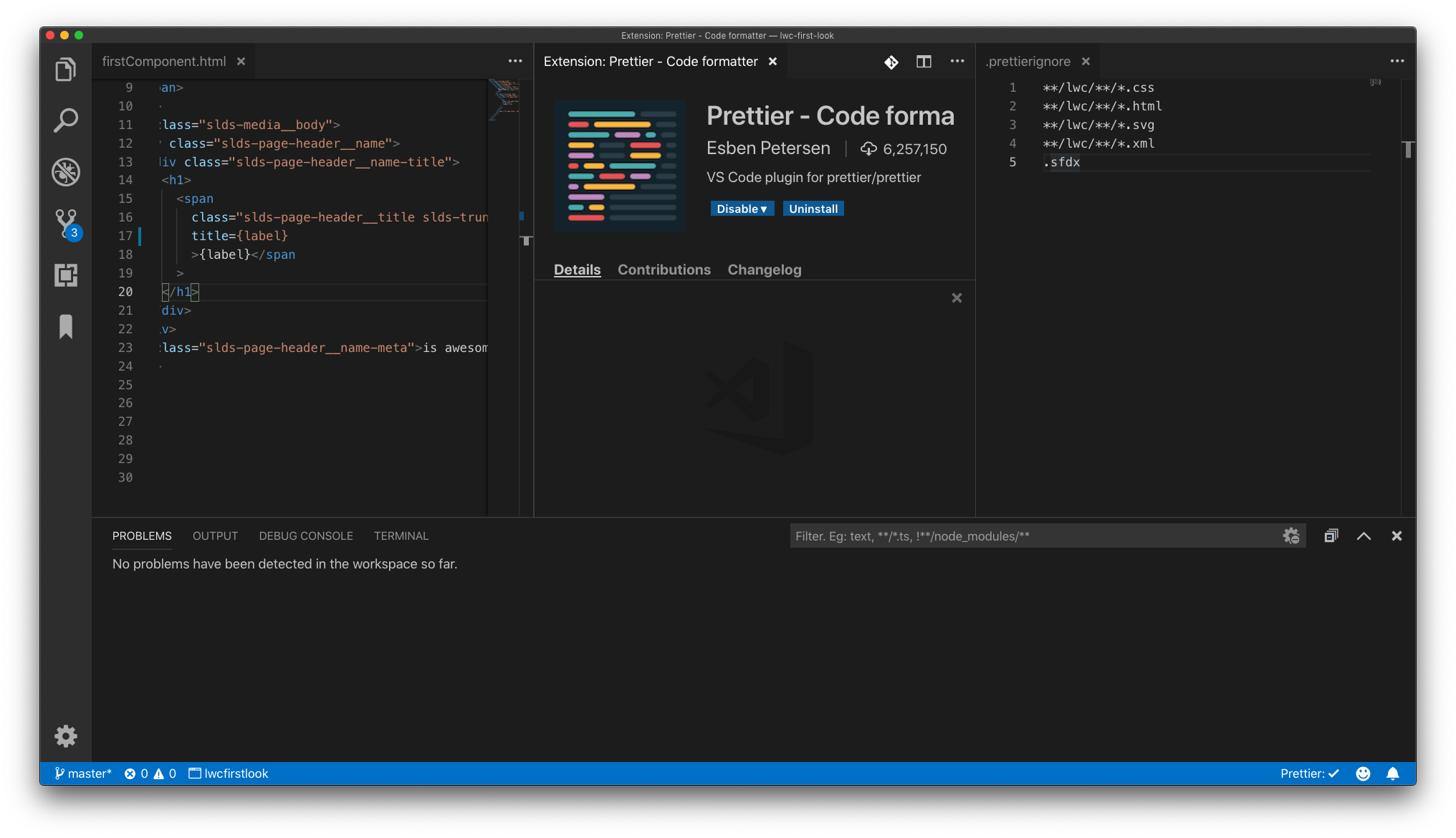Image resolution: width=1456 pixels, height=838 pixels.
Task: Close the bottom panel
Action: tap(1397, 536)
